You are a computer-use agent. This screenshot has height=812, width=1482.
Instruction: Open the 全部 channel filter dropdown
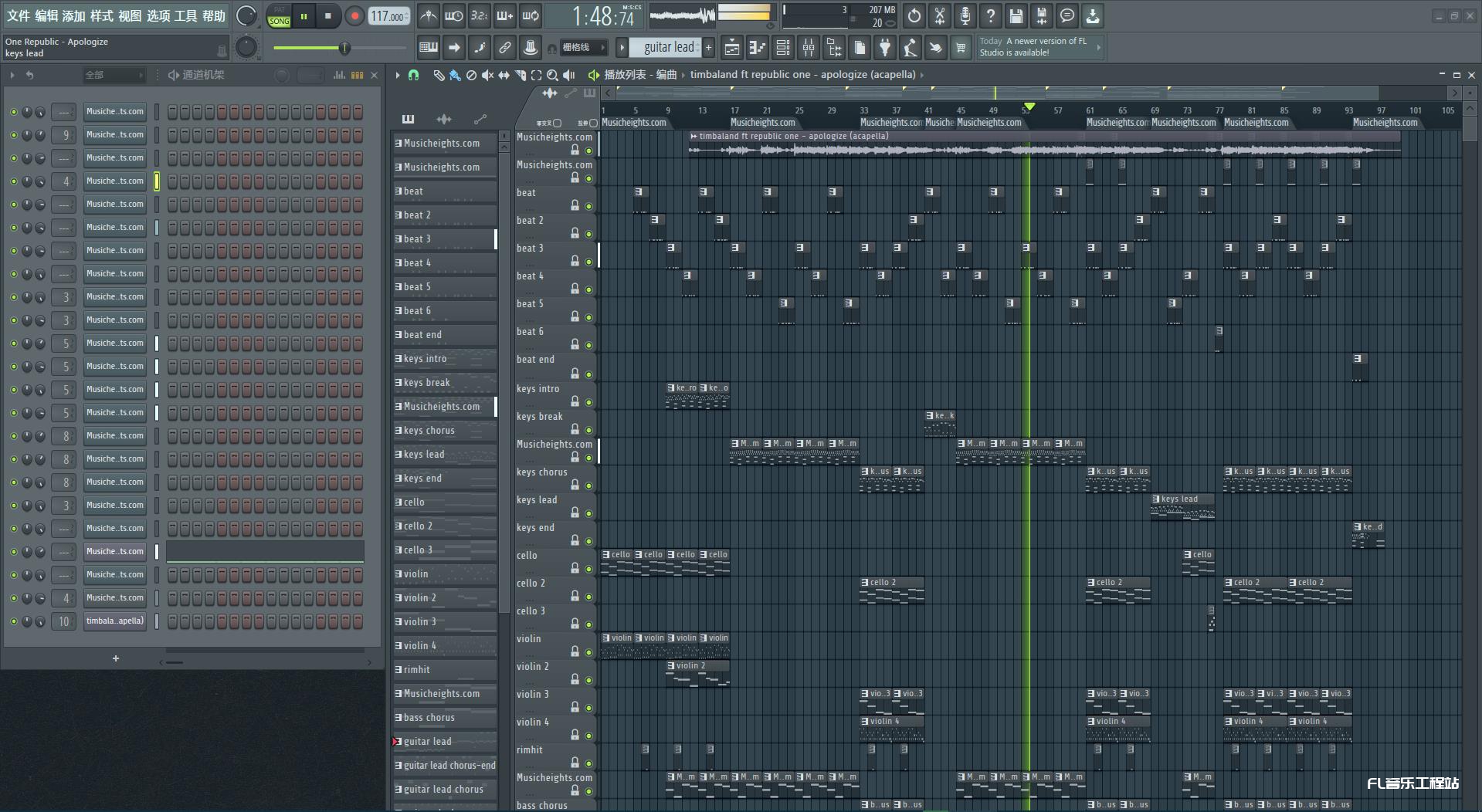(114, 75)
